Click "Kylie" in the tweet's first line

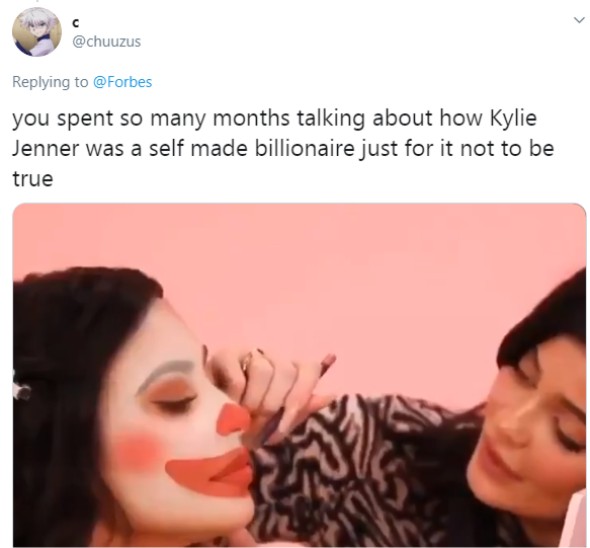click(513, 119)
